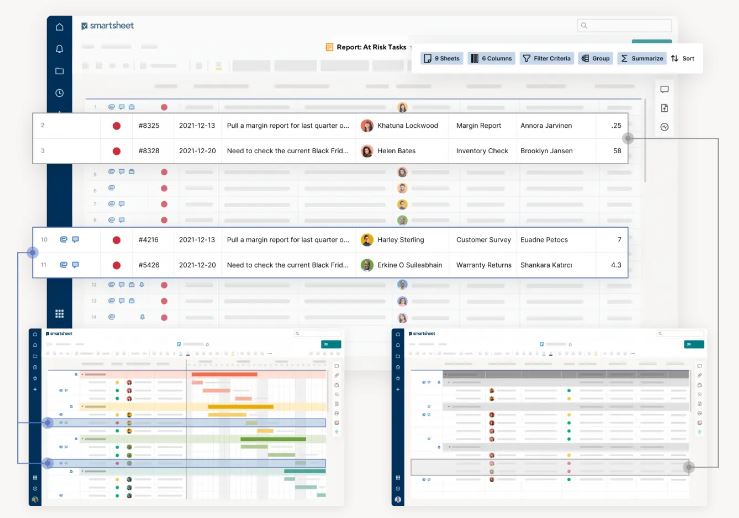
Task: Click the Annora Jarvinen cell
Action: (x=546, y=126)
